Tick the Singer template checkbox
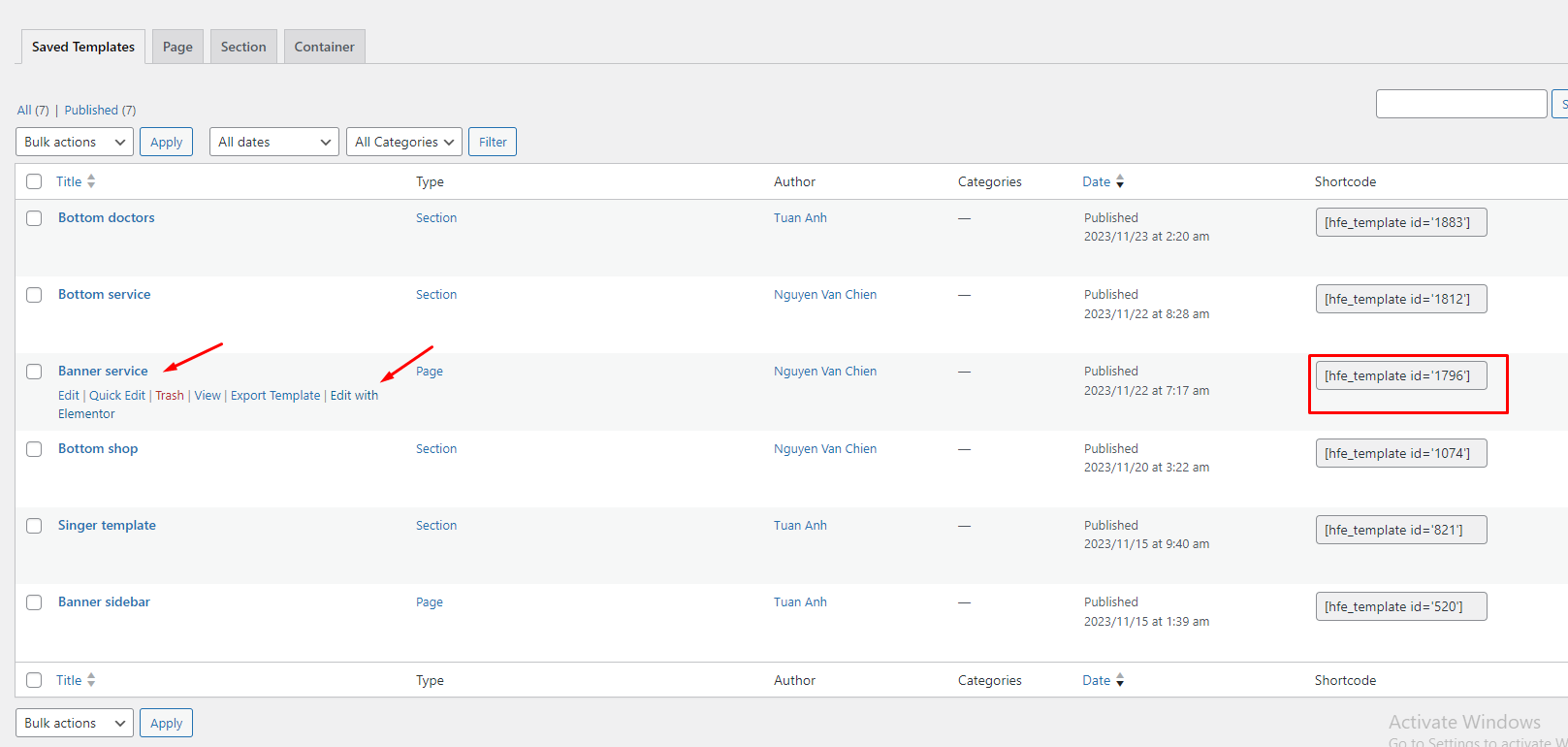 (34, 526)
